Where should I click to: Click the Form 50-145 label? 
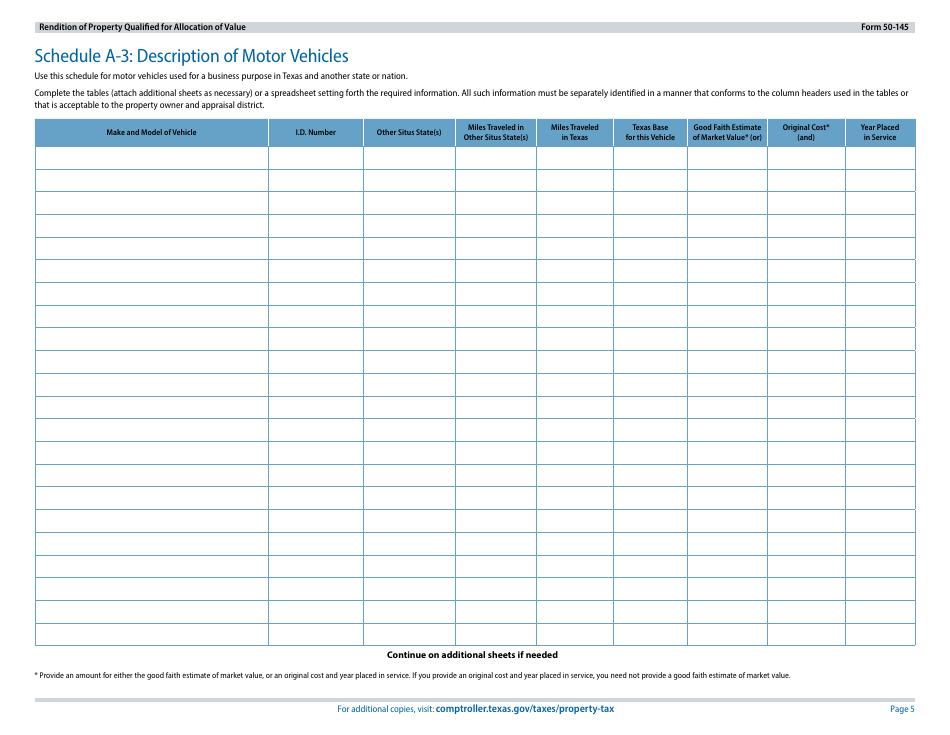[886, 27]
